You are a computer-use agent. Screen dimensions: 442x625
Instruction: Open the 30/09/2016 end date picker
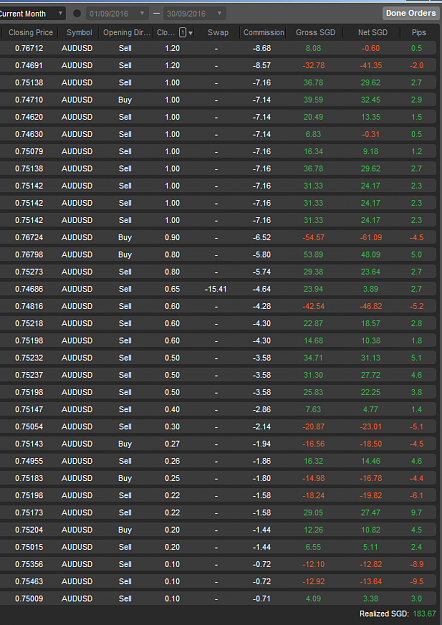point(194,14)
